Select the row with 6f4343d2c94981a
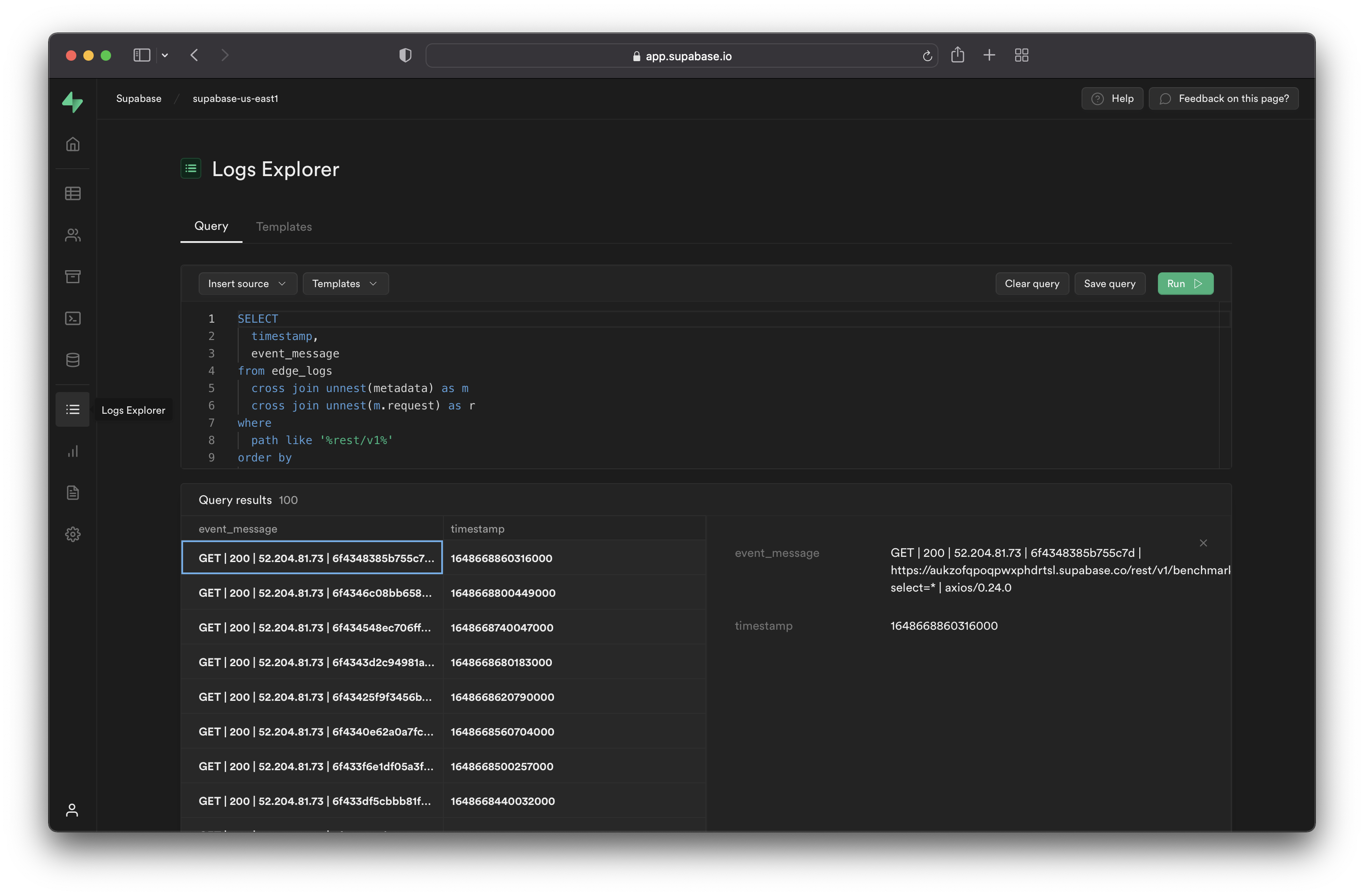This screenshot has height=896, width=1364. click(x=312, y=662)
